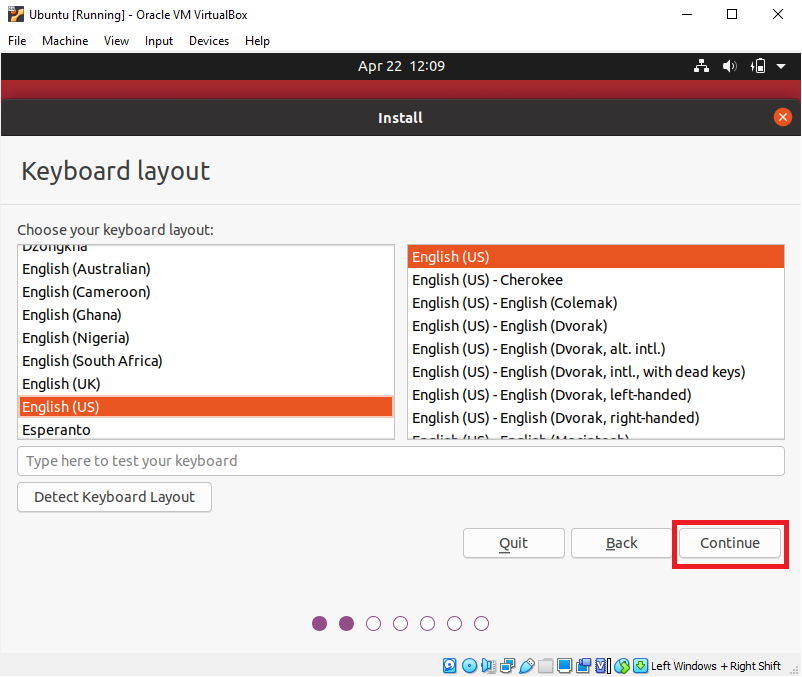Select English (Ghana) layout
This screenshot has height=677, width=802.
206,315
